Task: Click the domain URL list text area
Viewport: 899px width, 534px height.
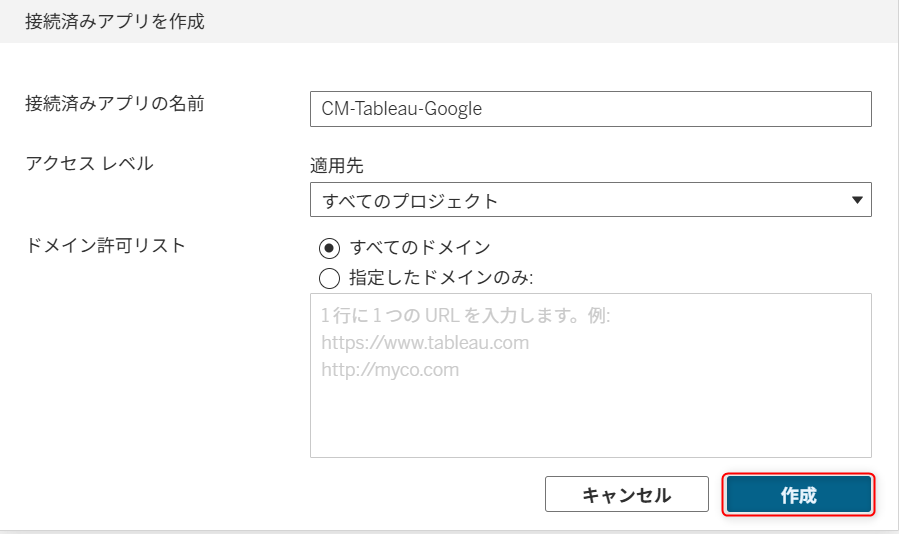Action: coord(591,376)
